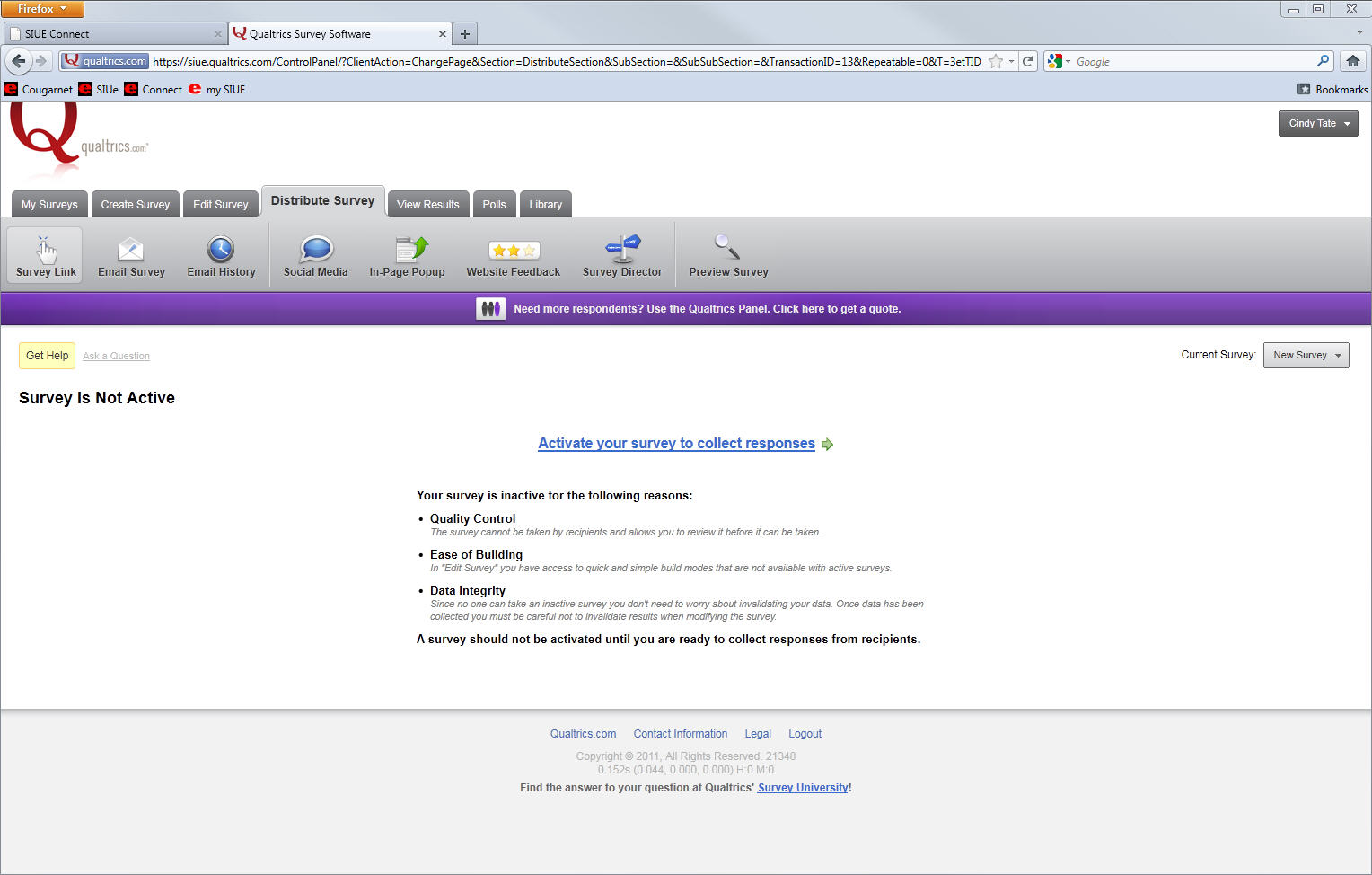Select the Email Survey icon
Viewport: 1372px width, 875px height.
131,249
